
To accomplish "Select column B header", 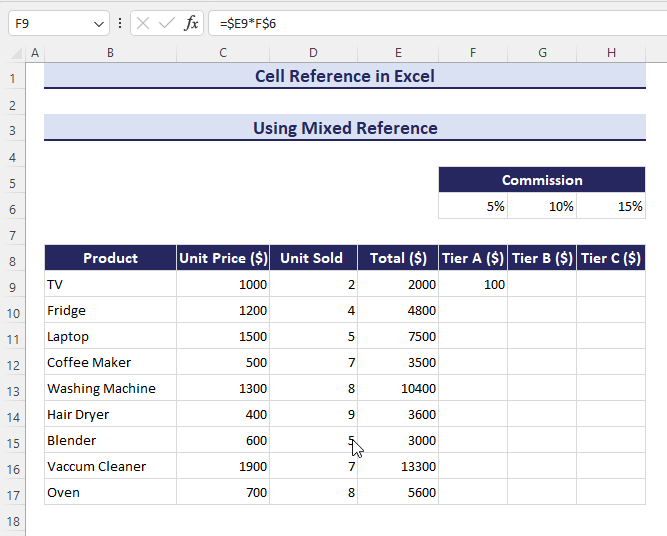I will pyautogui.click(x=110, y=52).
